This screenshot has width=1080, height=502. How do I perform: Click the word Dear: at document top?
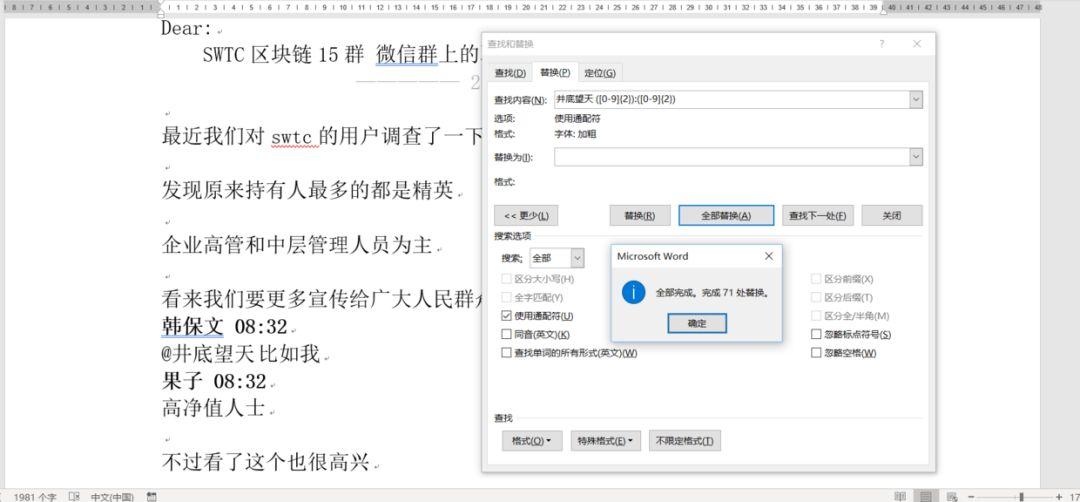pos(187,29)
